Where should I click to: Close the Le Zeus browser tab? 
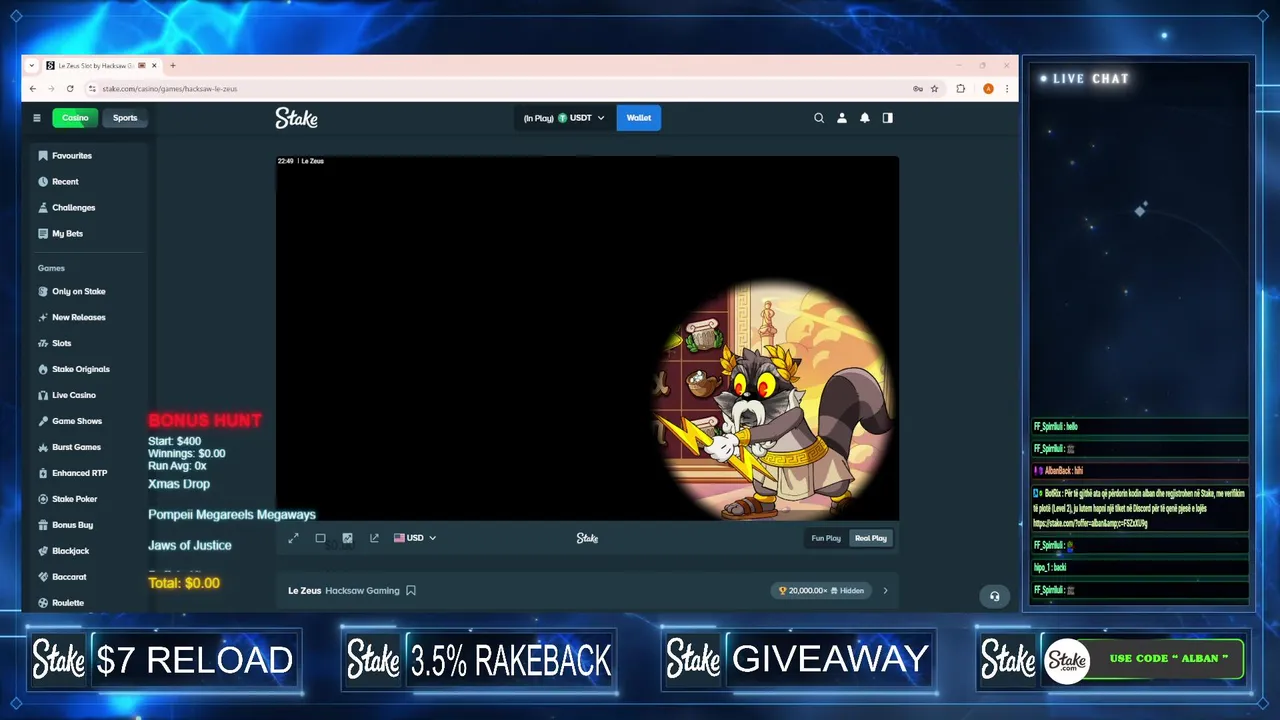point(154,66)
